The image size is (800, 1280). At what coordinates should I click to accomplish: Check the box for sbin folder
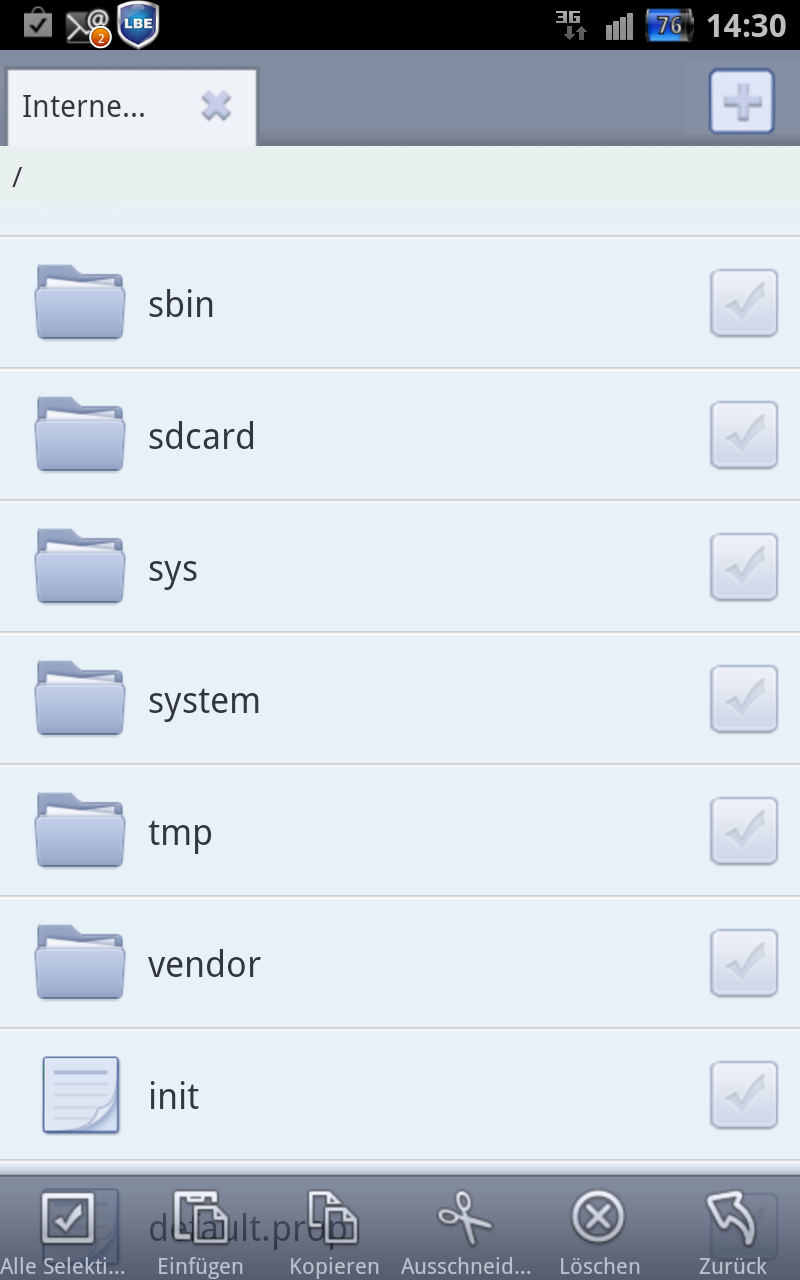click(x=744, y=303)
